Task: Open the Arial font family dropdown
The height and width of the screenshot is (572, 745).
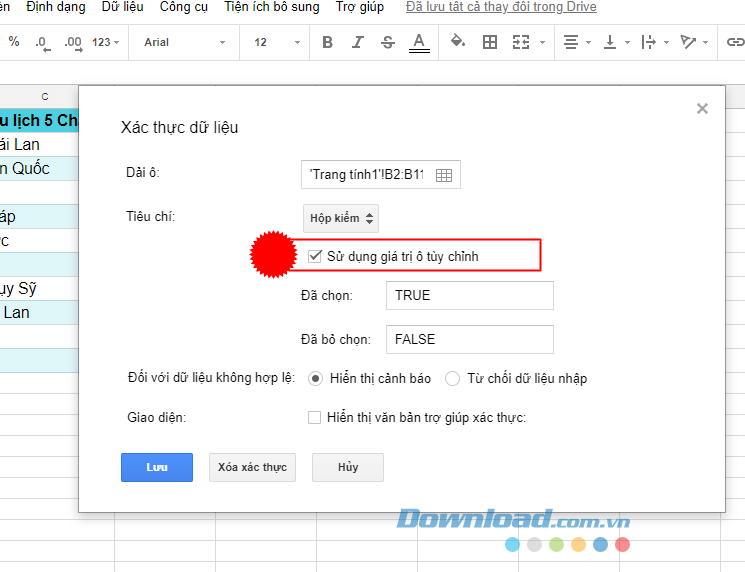Action: (184, 42)
